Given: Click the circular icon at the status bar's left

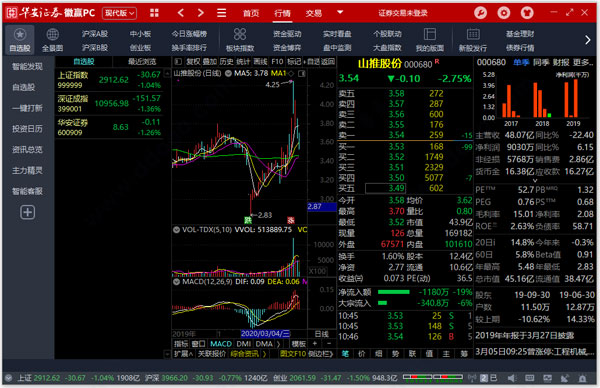Looking at the screenshot, I should coord(9,378).
